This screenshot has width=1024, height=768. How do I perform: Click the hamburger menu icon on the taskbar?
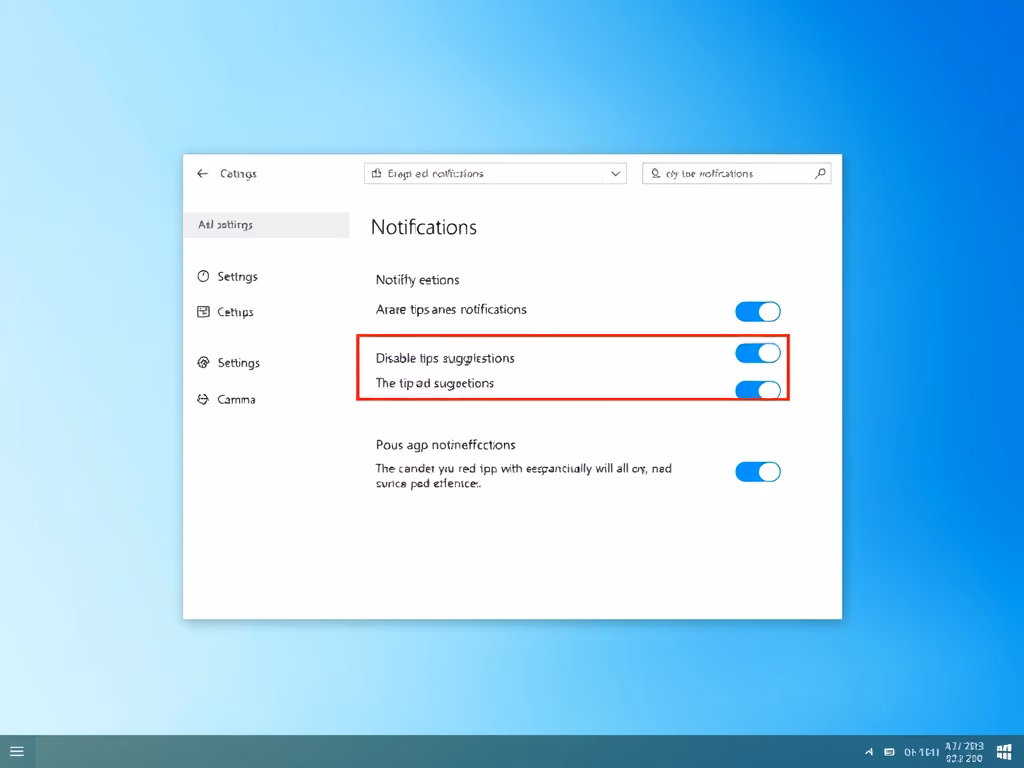(16, 752)
